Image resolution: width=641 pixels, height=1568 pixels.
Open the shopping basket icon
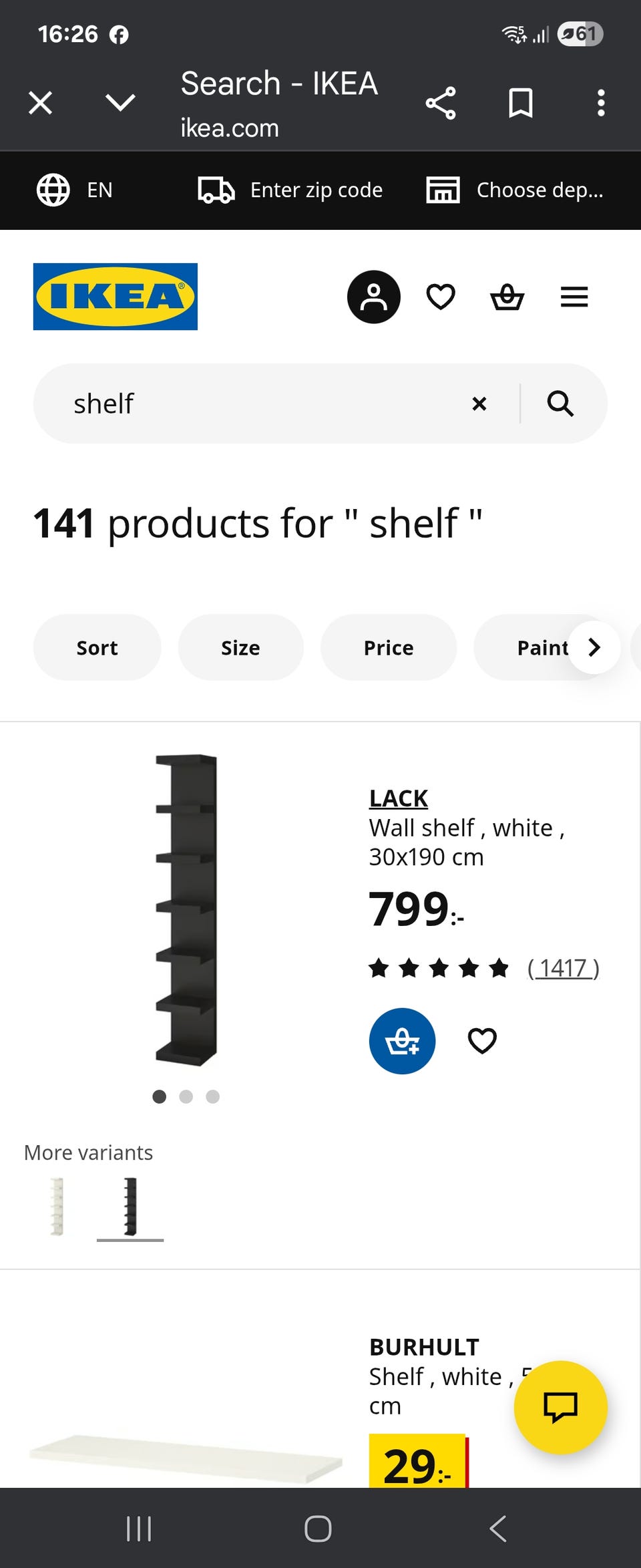507,297
